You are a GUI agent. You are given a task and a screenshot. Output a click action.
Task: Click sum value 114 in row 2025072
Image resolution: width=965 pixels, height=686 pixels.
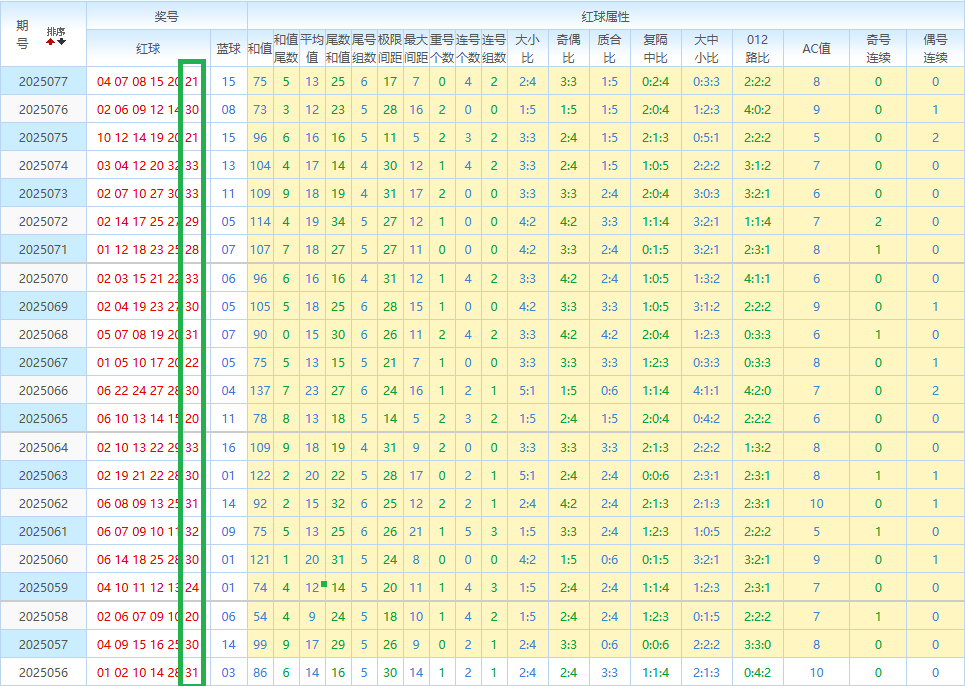tap(260, 221)
